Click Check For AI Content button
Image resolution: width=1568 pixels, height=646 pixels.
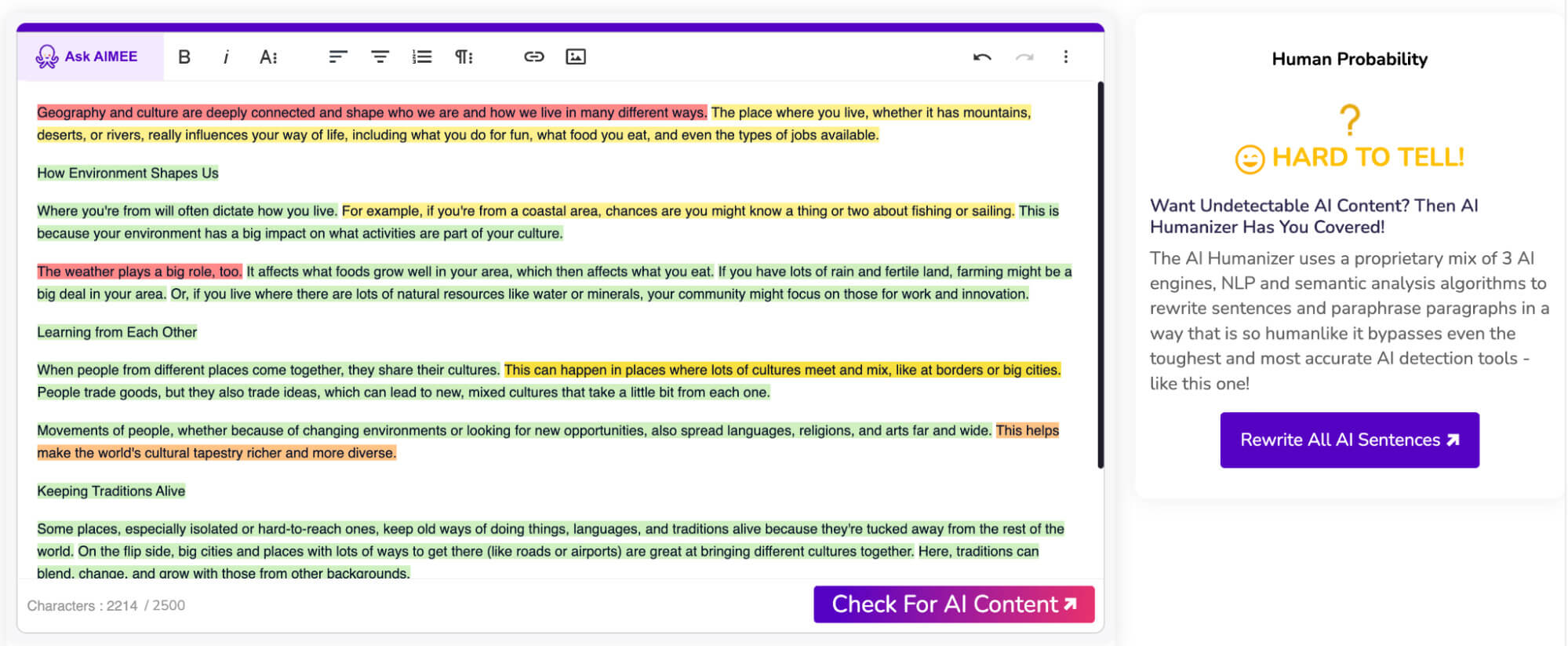pyautogui.click(x=953, y=604)
